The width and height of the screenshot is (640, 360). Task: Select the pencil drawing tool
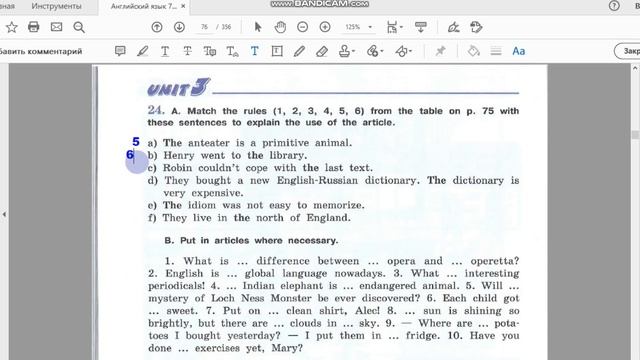(x=299, y=51)
